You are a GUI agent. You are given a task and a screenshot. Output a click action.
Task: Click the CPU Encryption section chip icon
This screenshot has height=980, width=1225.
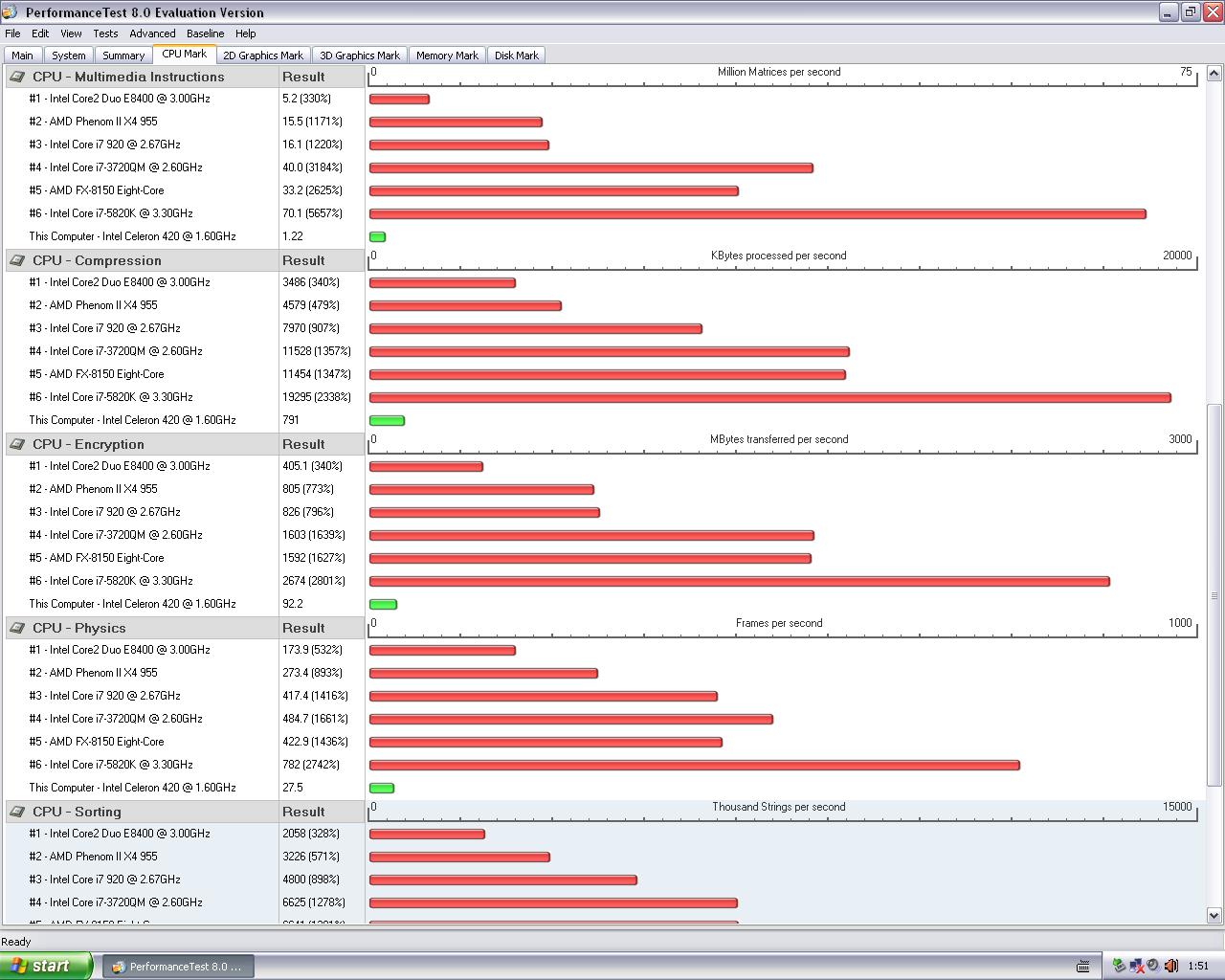click(x=17, y=444)
